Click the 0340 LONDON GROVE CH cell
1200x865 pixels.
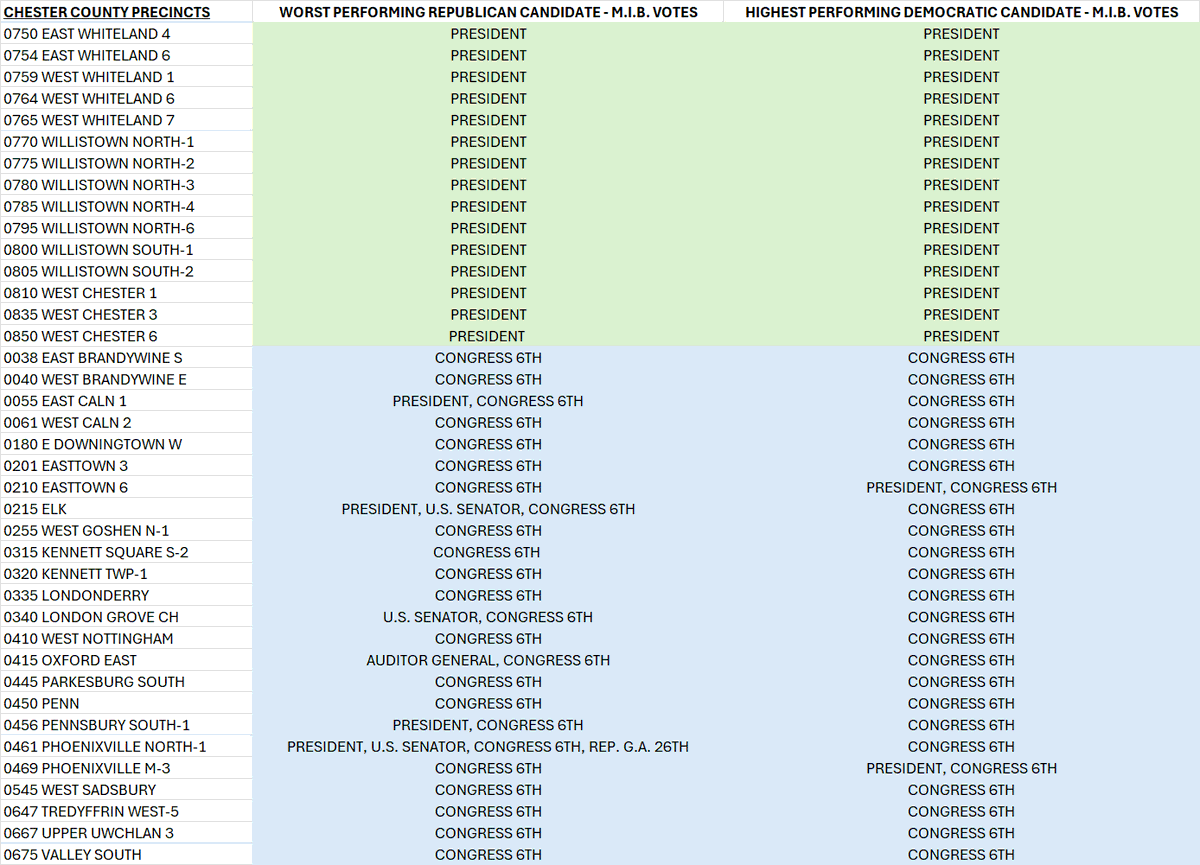click(126, 617)
